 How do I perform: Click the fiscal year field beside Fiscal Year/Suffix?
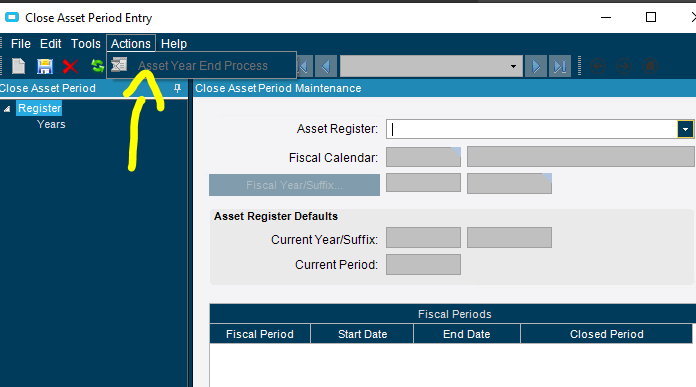[423, 183]
